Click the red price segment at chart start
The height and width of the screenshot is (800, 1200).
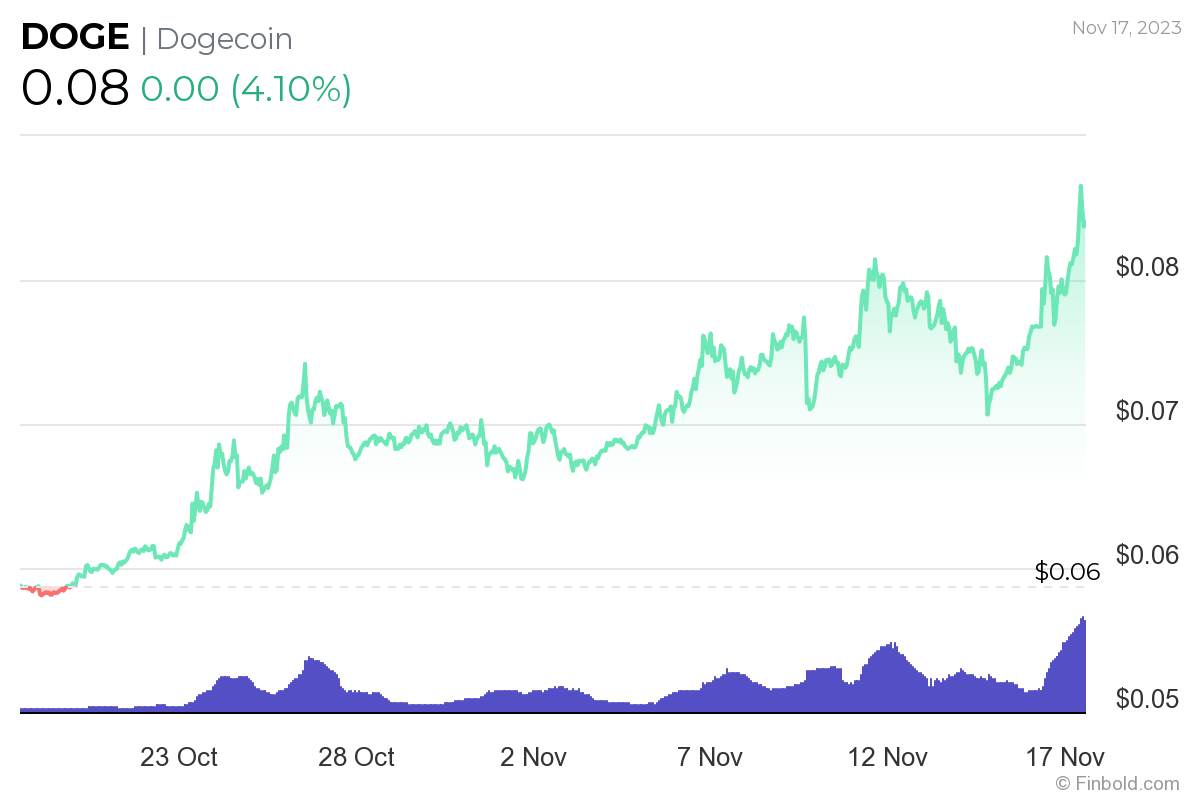point(45,591)
